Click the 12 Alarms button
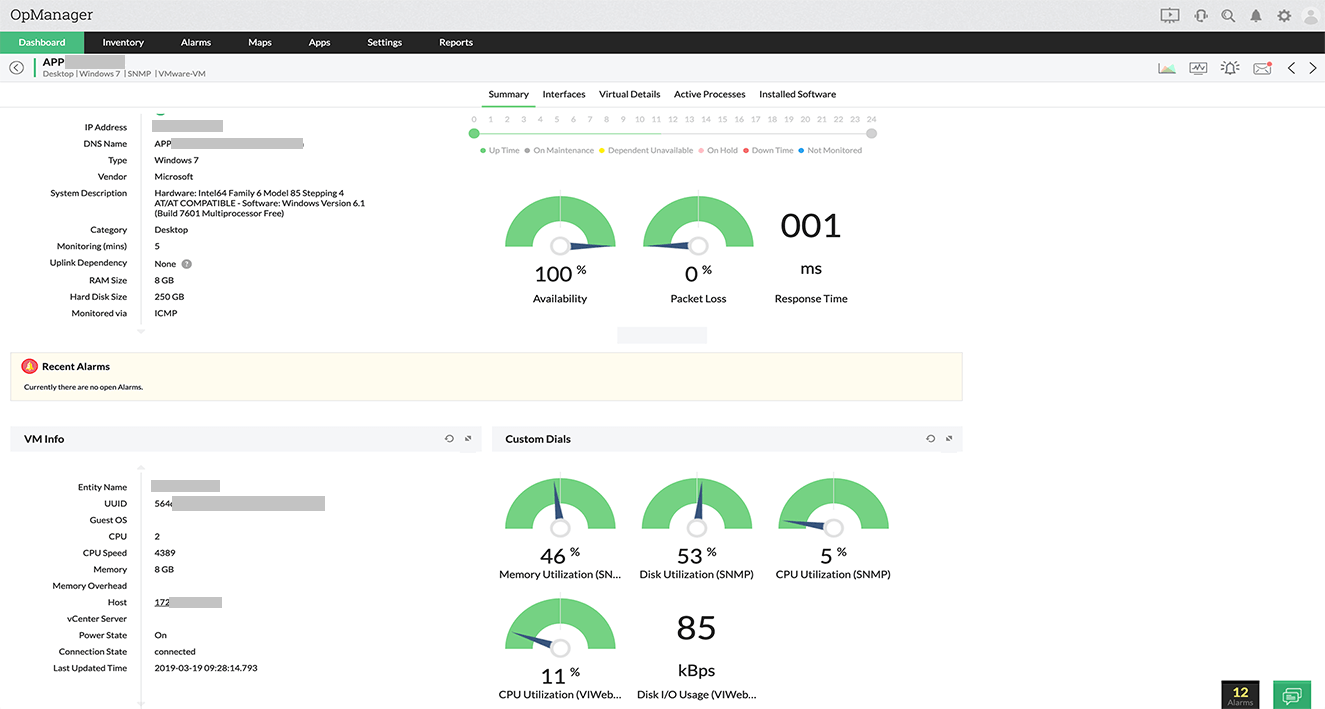Viewport: 1325px width, 709px height. 1240,694
